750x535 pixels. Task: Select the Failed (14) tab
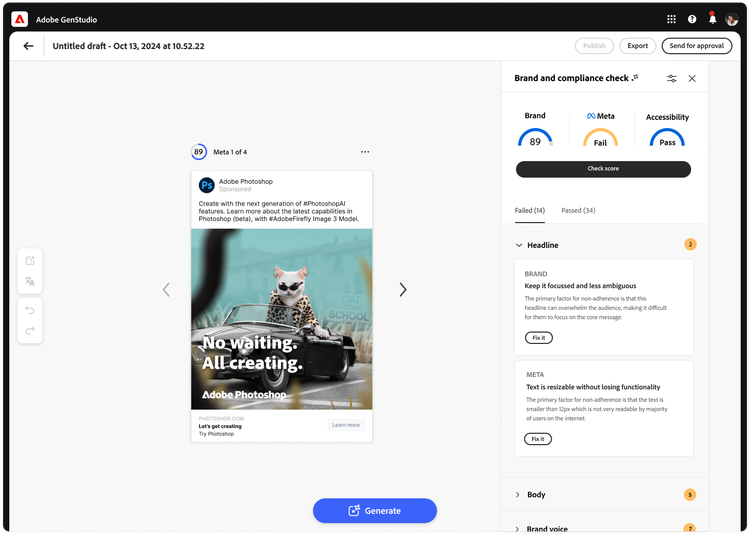(530, 211)
